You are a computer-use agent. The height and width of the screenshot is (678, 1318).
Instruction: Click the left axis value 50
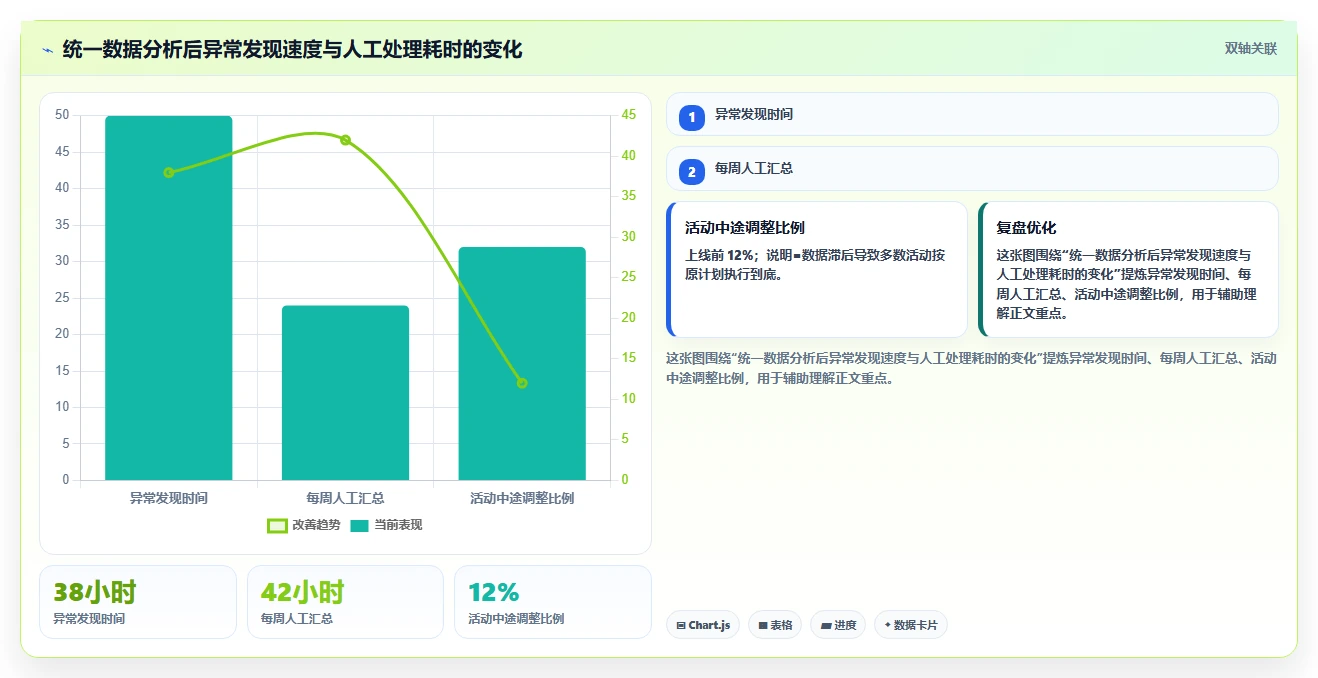click(62, 115)
